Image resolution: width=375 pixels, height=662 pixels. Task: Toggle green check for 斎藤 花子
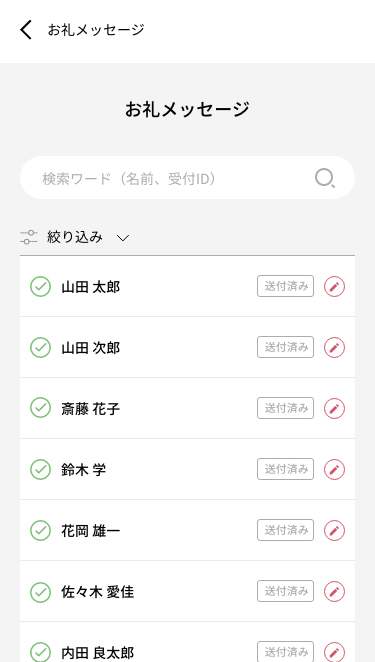(x=41, y=408)
